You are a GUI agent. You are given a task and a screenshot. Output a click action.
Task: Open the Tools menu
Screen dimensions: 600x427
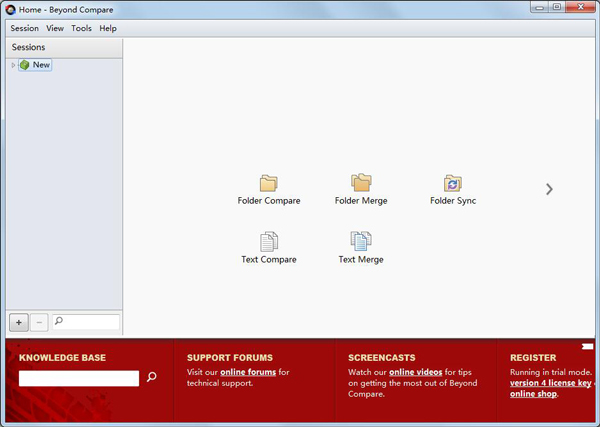coord(81,28)
